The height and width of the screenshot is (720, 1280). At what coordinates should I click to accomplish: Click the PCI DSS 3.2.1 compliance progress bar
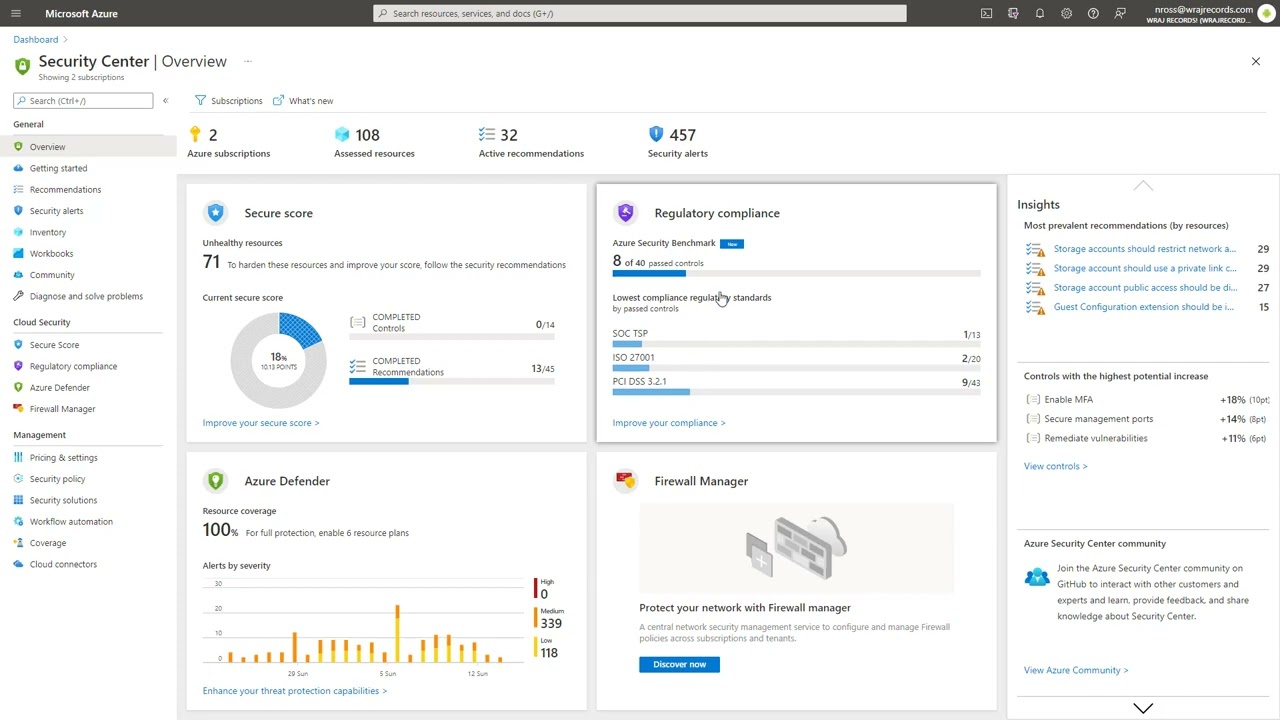[x=796, y=392]
